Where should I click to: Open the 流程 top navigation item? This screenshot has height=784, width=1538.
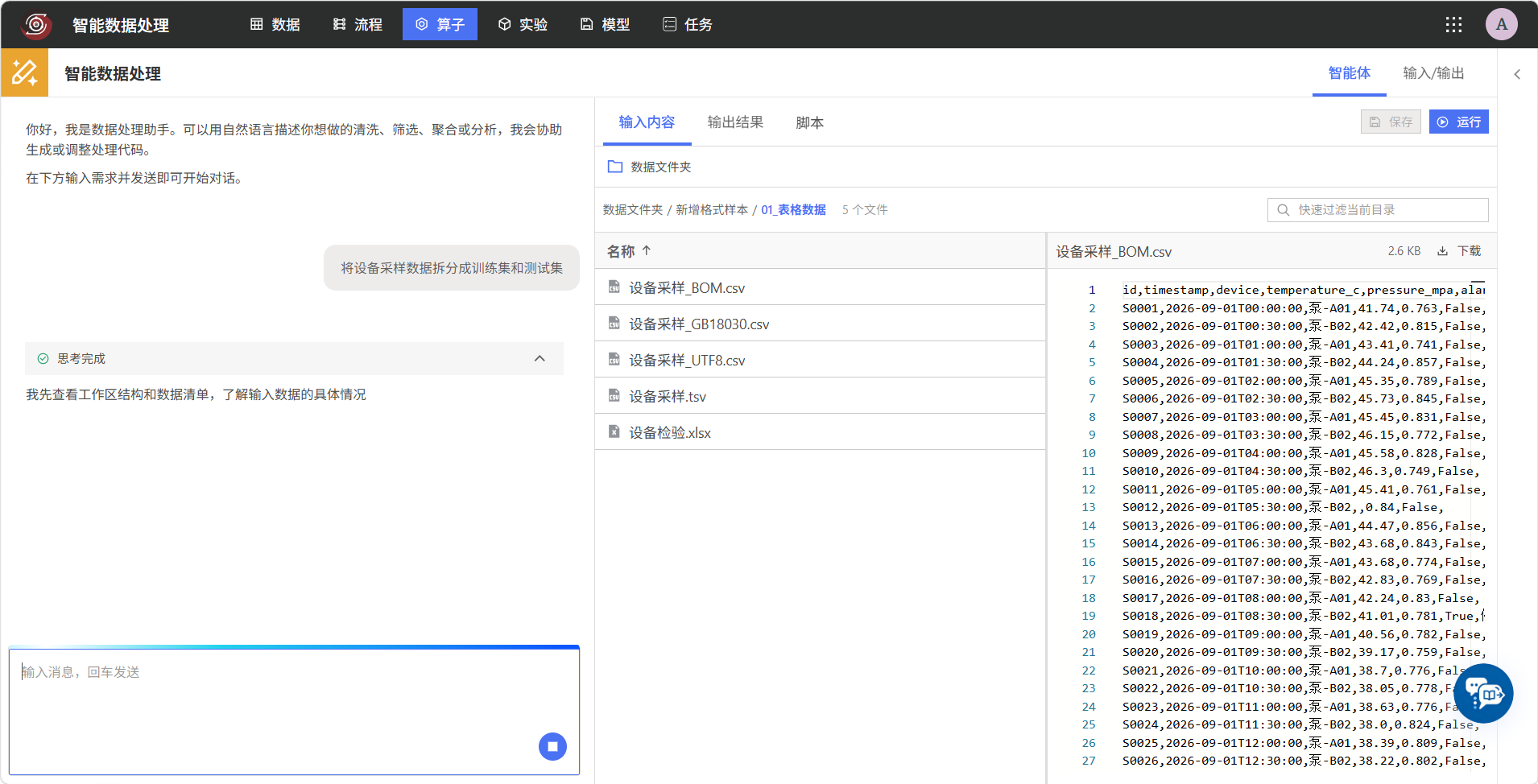coord(358,25)
